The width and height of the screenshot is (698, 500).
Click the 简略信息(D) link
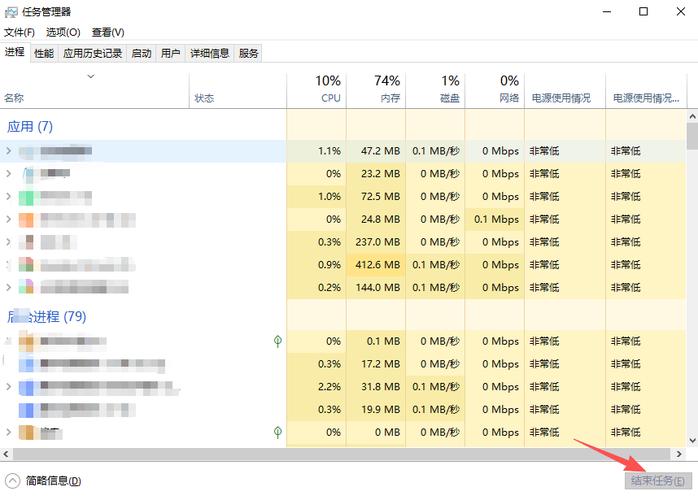[53, 481]
